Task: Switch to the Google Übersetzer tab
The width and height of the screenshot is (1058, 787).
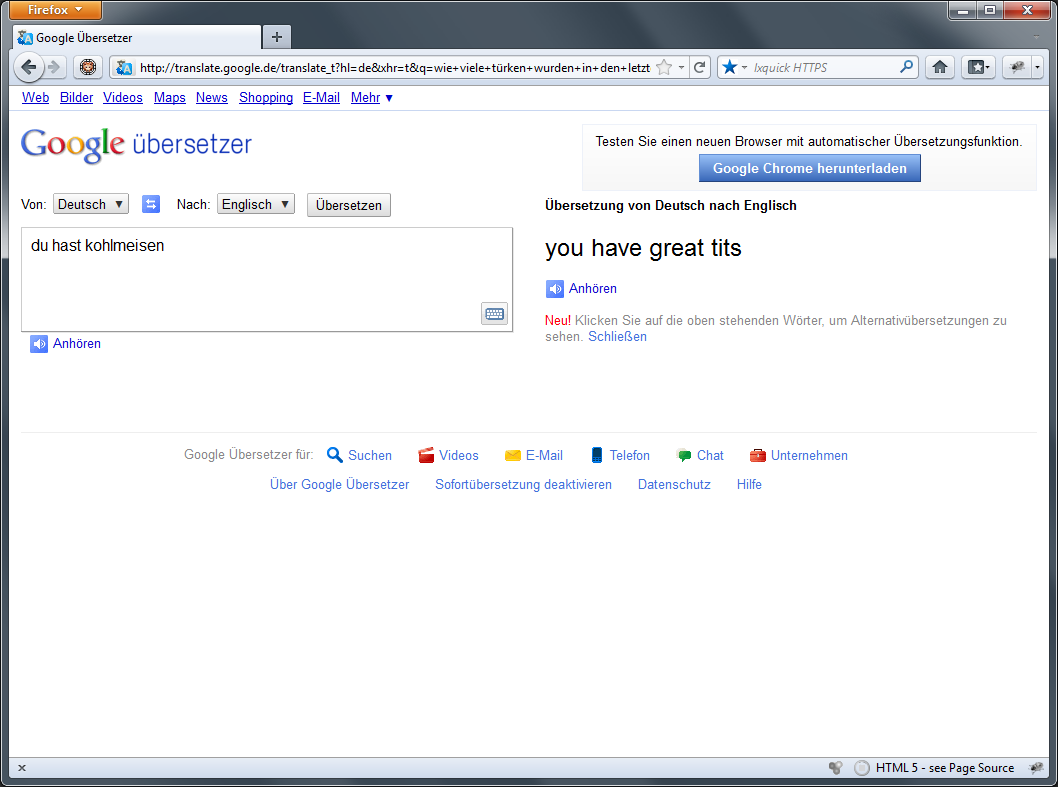Action: pyautogui.click(x=137, y=38)
